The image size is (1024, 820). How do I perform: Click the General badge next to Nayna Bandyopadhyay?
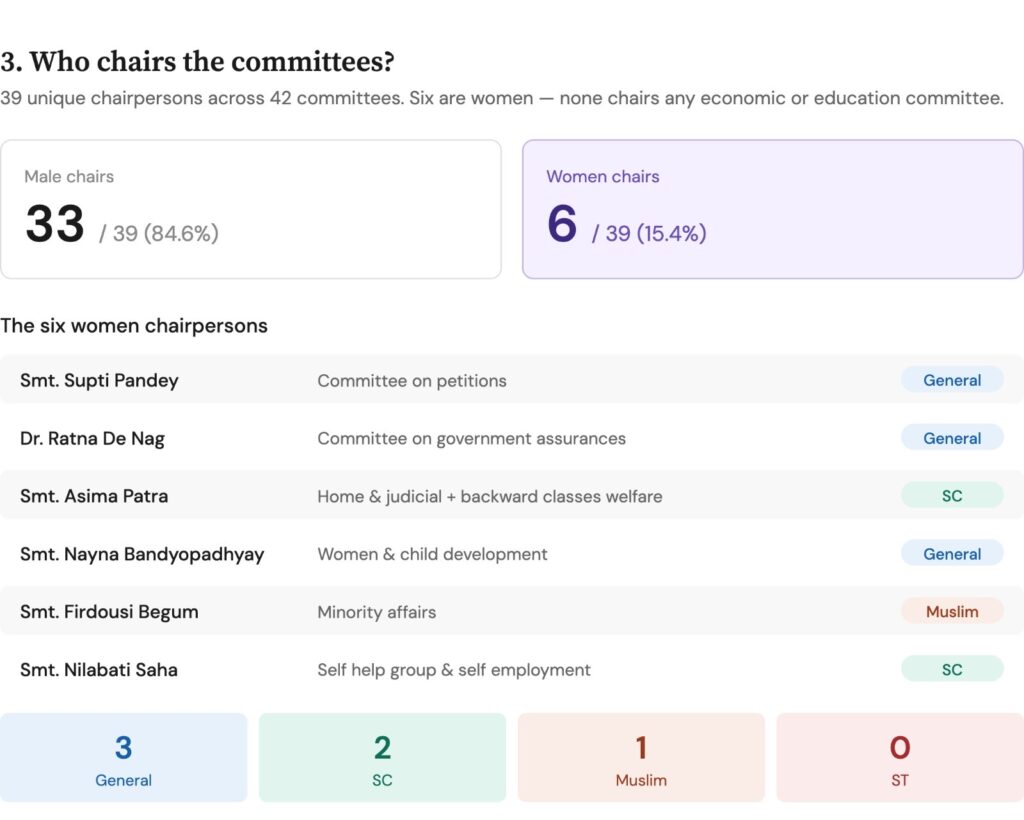click(951, 554)
